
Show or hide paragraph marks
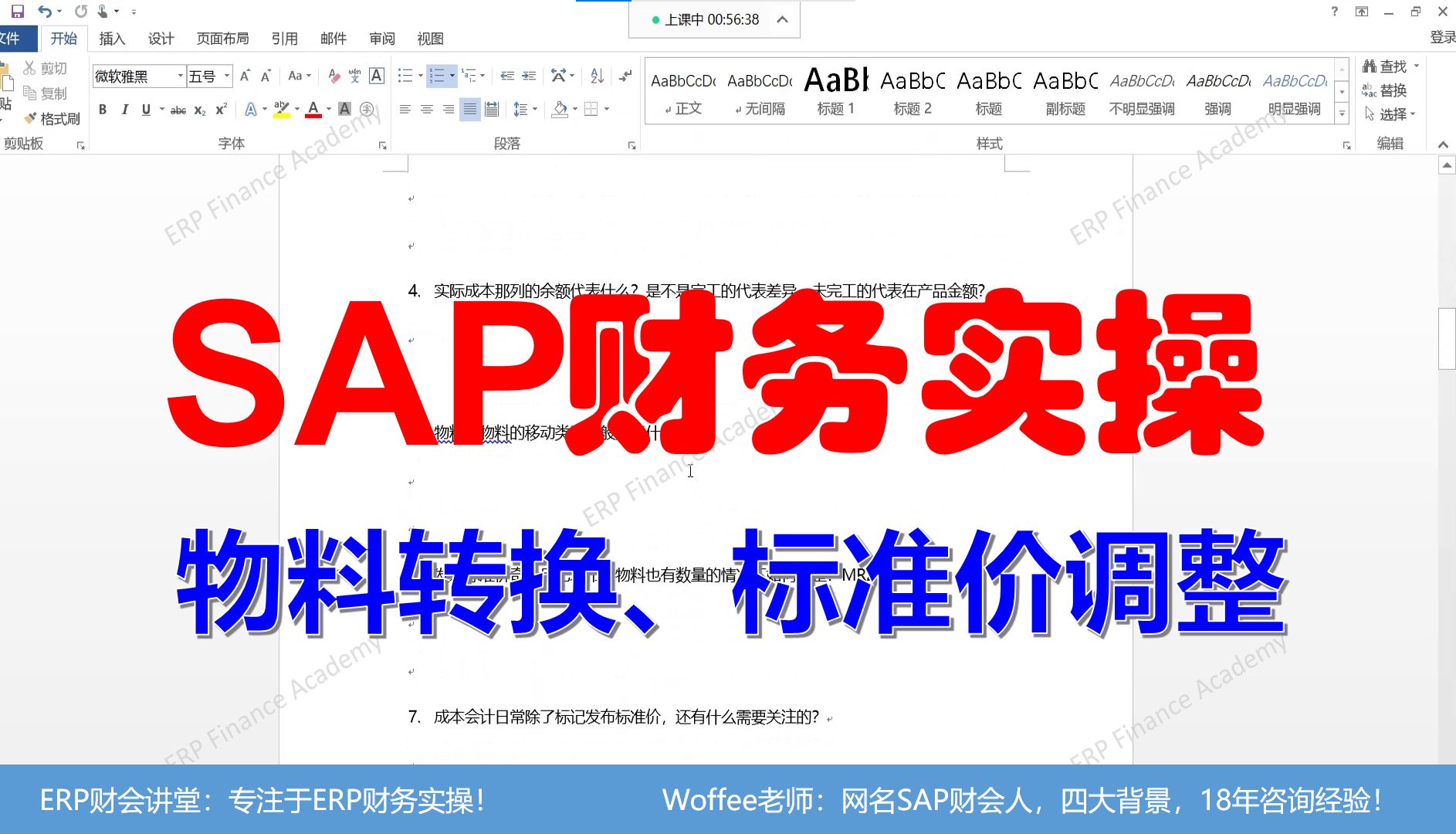click(x=625, y=76)
